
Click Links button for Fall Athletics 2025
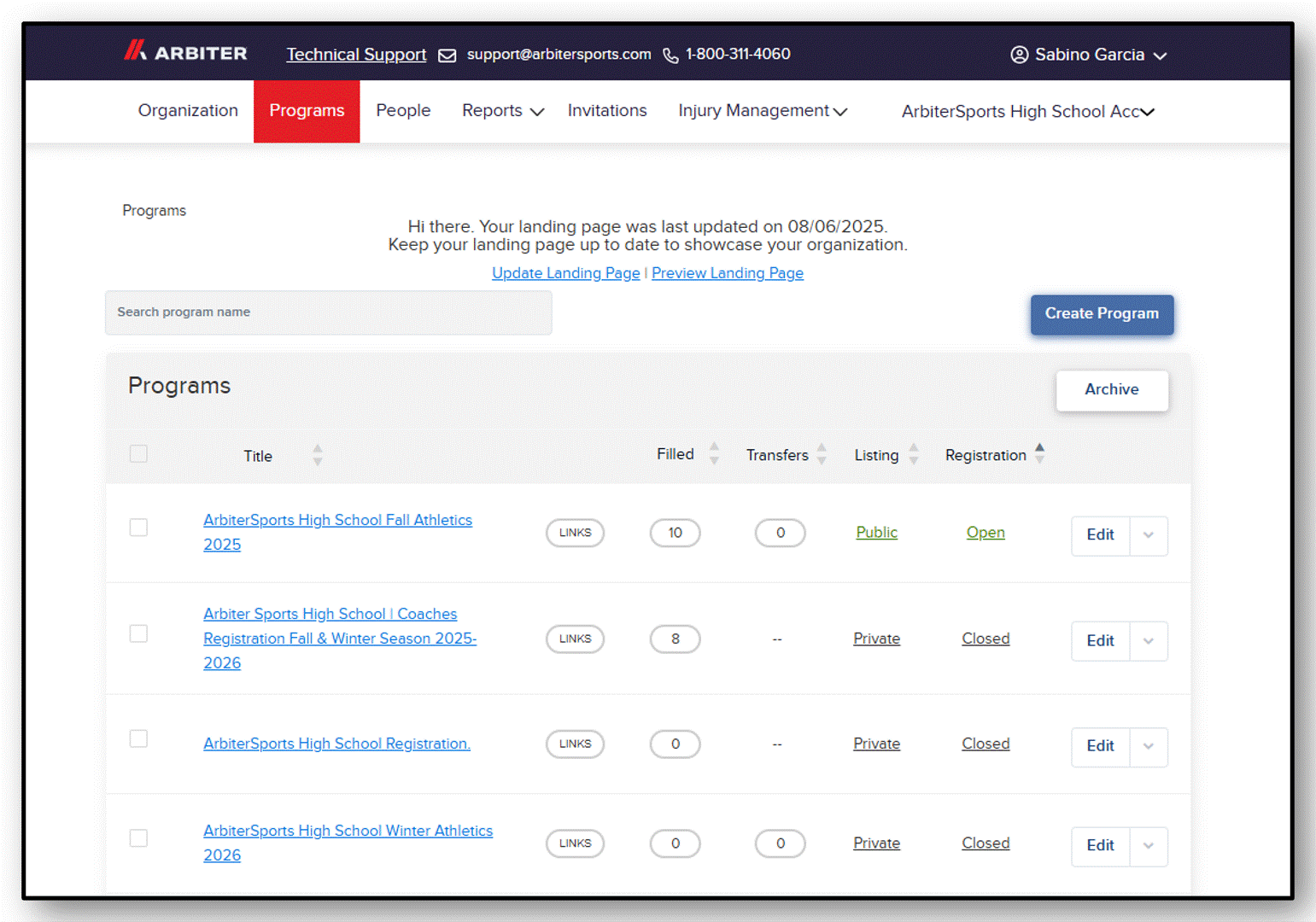click(x=575, y=533)
